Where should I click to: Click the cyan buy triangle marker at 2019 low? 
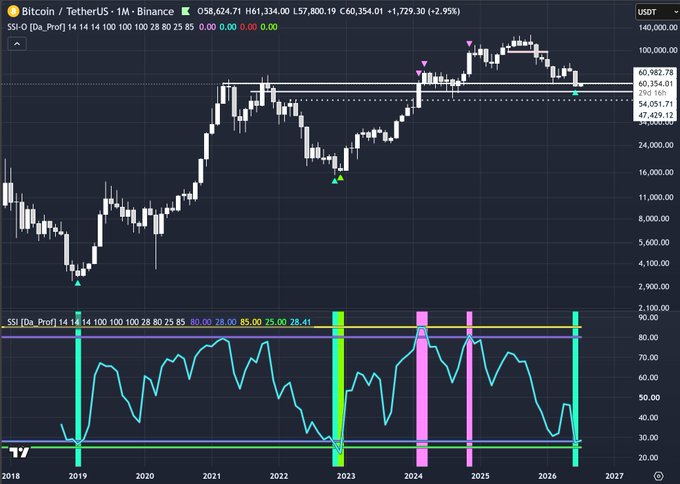[78, 283]
